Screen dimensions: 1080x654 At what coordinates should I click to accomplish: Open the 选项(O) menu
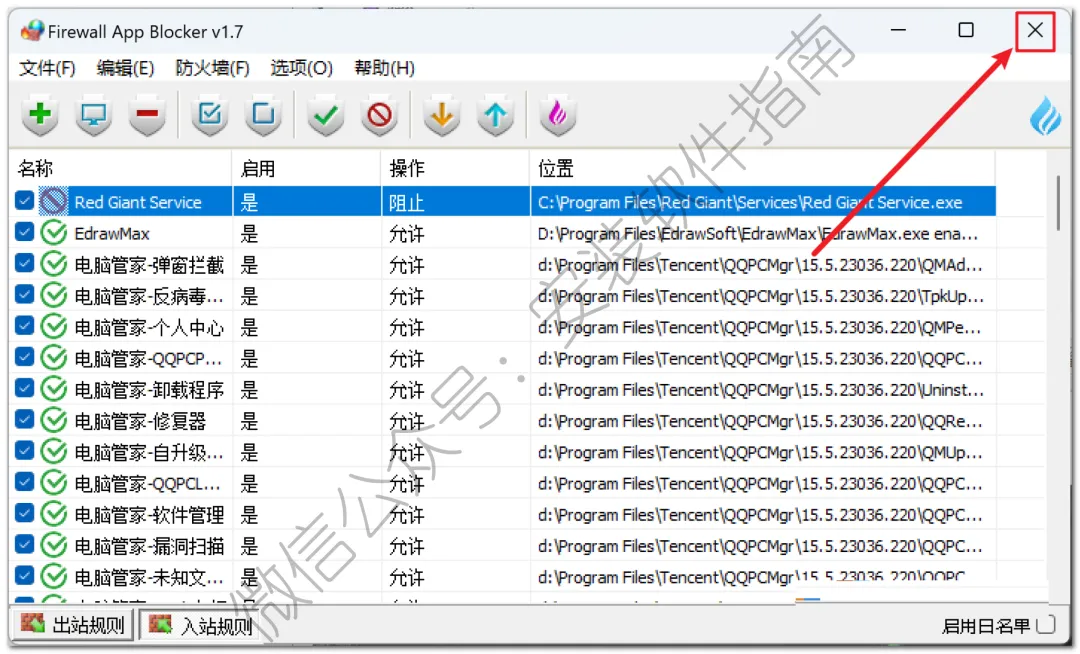pos(302,68)
